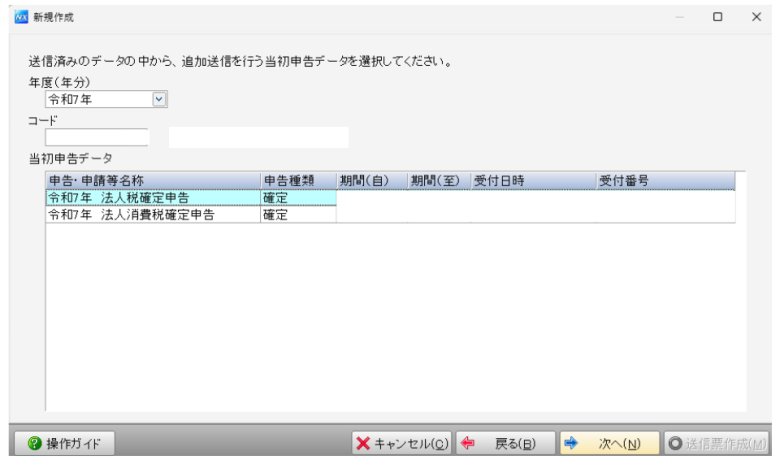Click 確定 cell in the 法人消費税確定申告 row
The height and width of the screenshot is (460, 780).
(x=298, y=215)
